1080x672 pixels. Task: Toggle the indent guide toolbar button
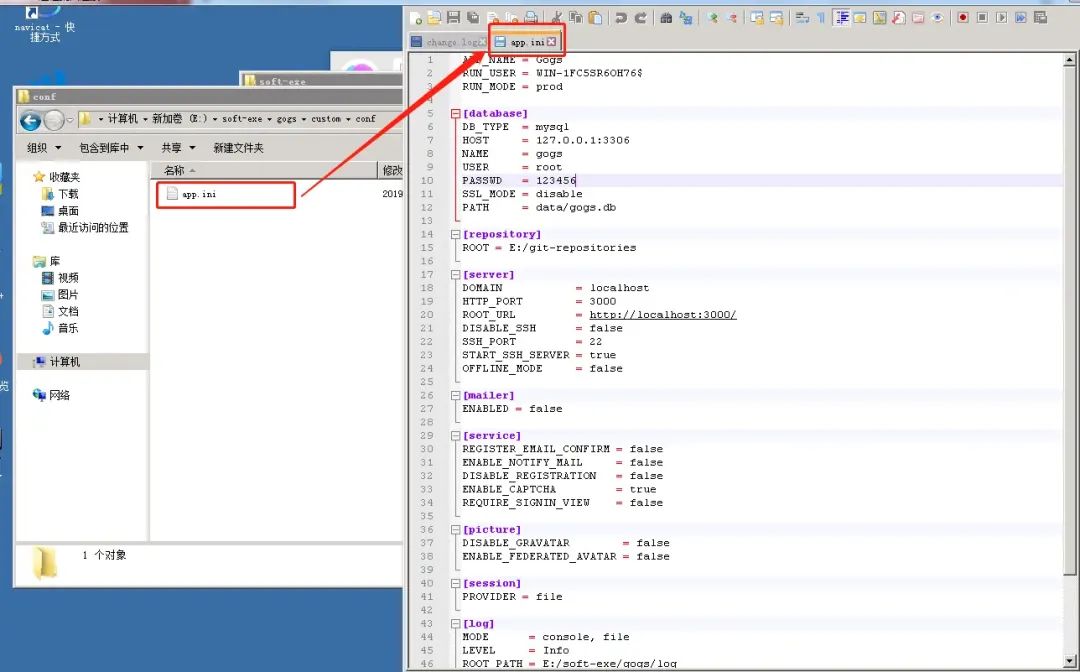[x=841, y=18]
